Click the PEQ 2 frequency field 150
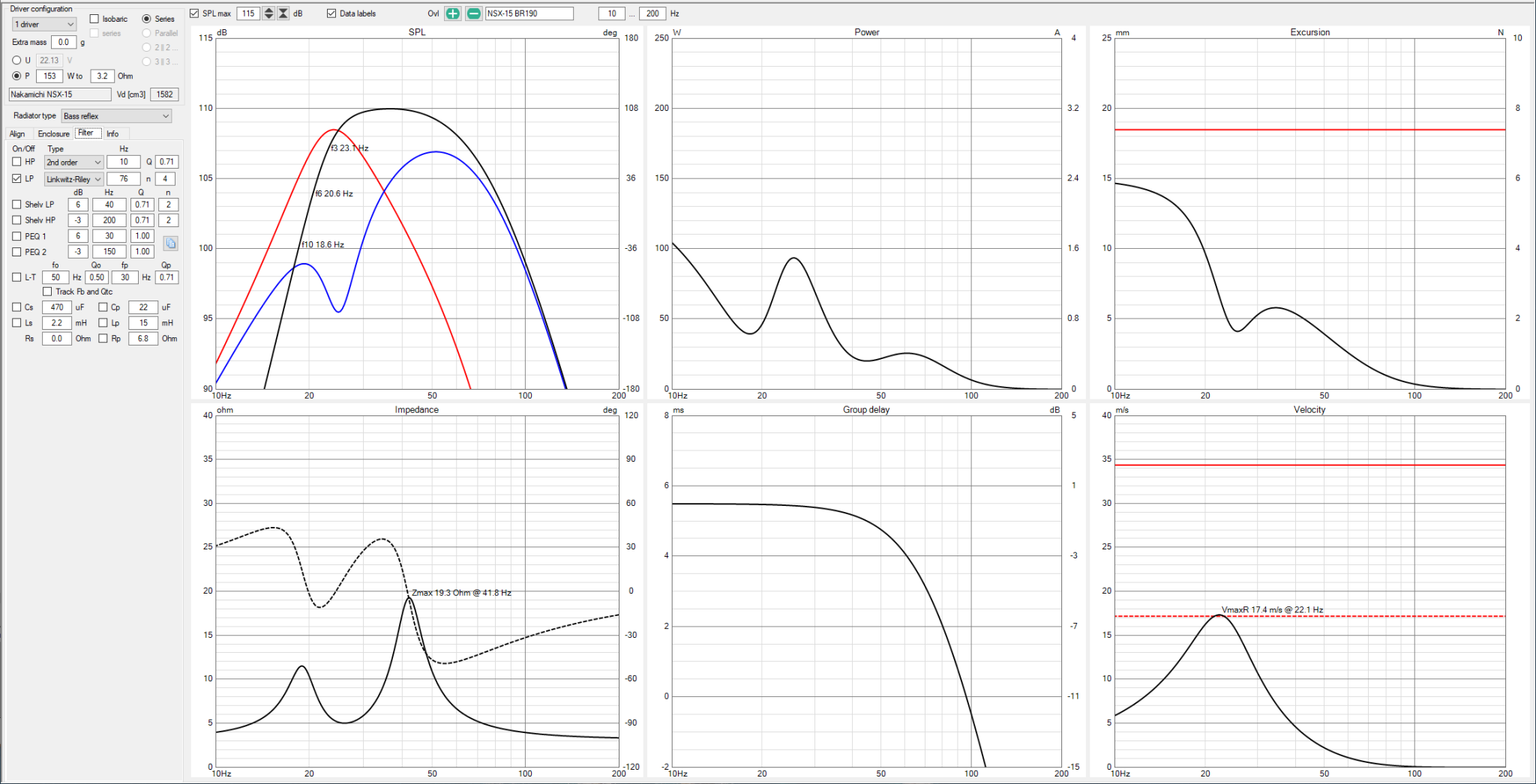This screenshot has width=1536, height=784. click(x=109, y=252)
